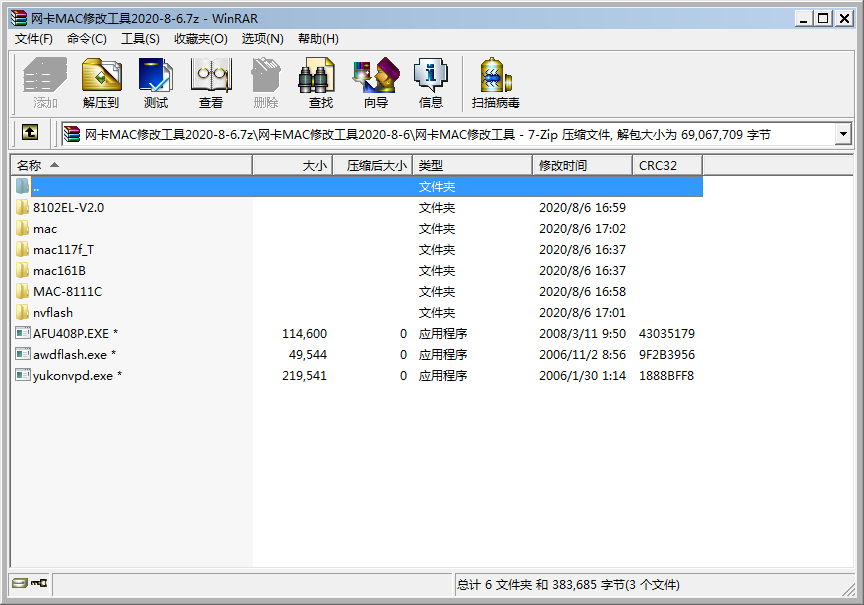Screen dimensions: 864x605
Task: Launch the Wizard (向导) tool
Action: (376, 83)
